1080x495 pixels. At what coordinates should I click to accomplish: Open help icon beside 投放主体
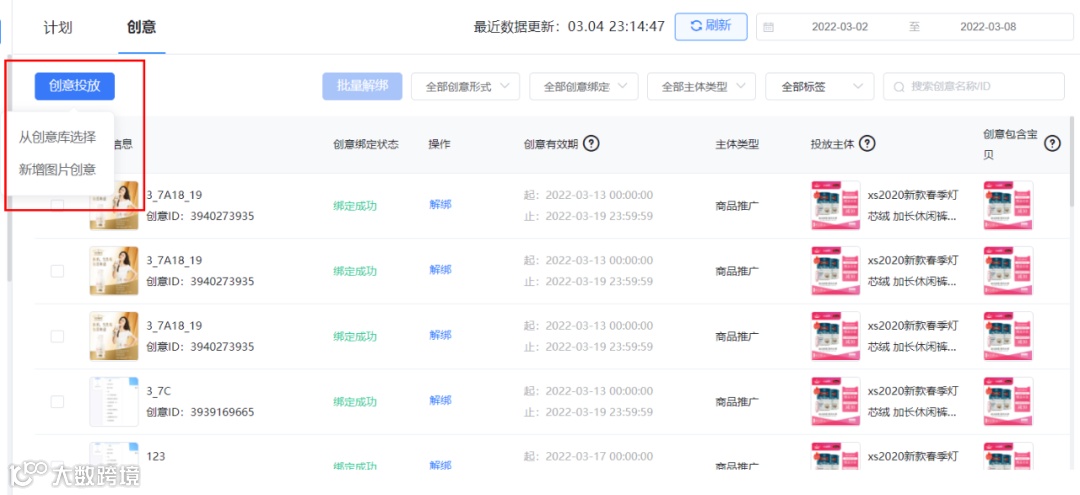tap(868, 144)
